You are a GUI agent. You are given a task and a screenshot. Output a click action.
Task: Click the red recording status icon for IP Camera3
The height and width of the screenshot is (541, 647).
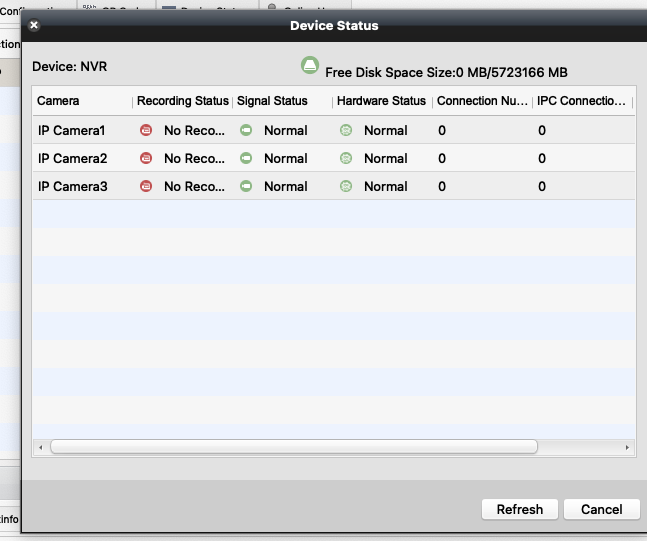tap(146, 186)
